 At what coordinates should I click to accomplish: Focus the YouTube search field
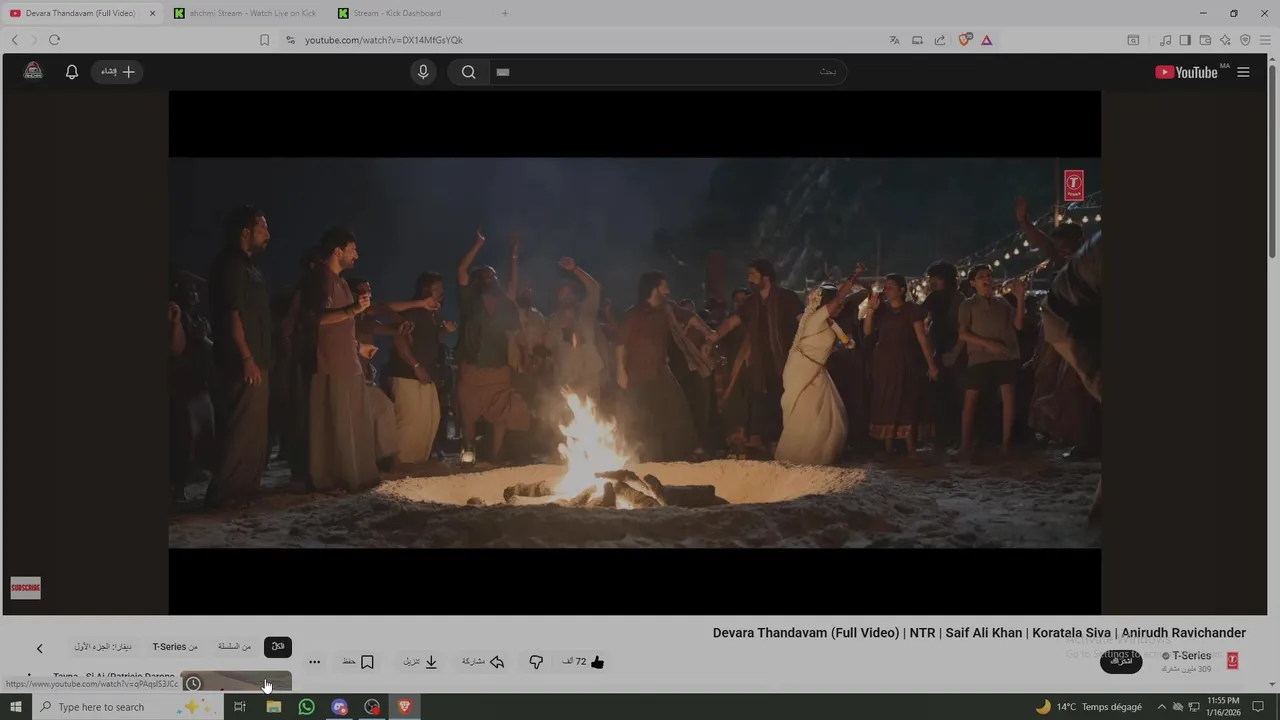click(667, 72)
